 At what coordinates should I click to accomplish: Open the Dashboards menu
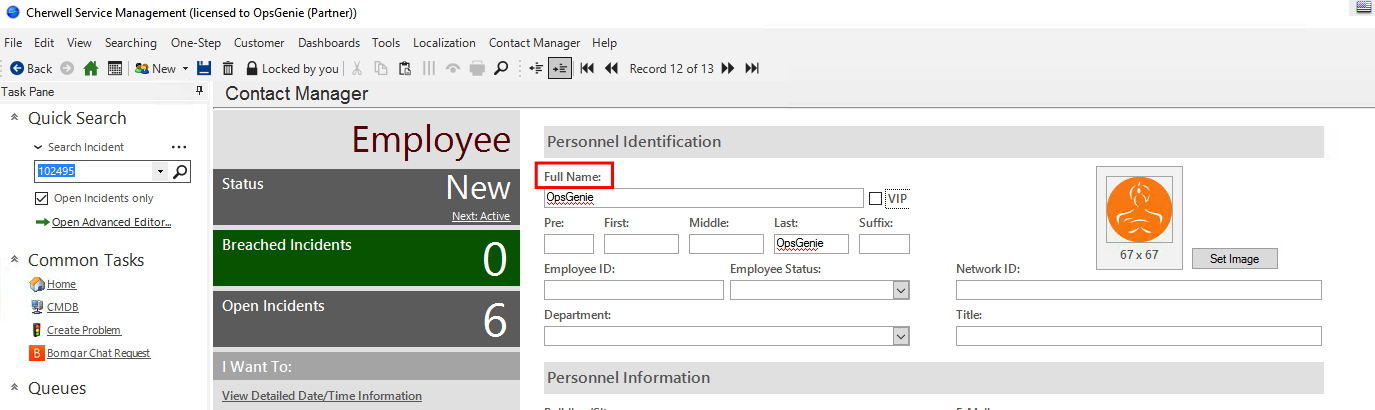pos(329,43)
